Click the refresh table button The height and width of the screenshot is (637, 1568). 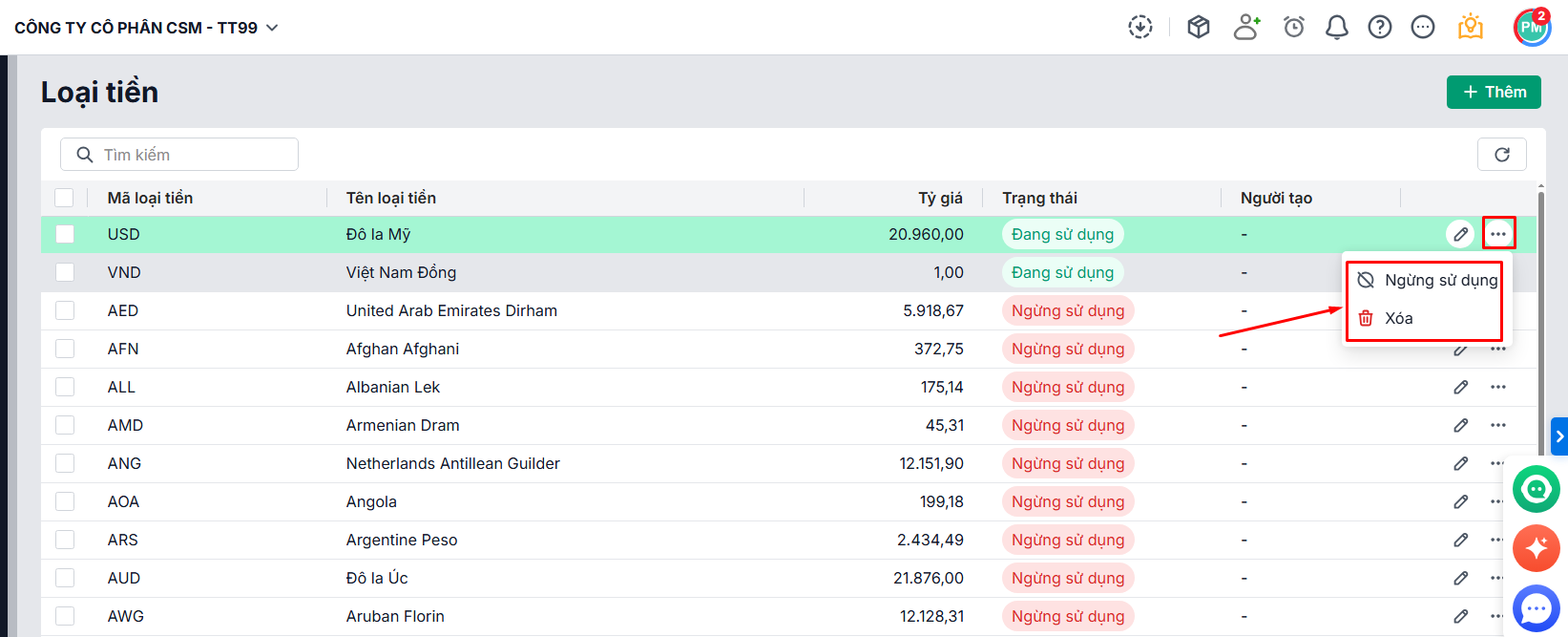(x=1501, y=155)
